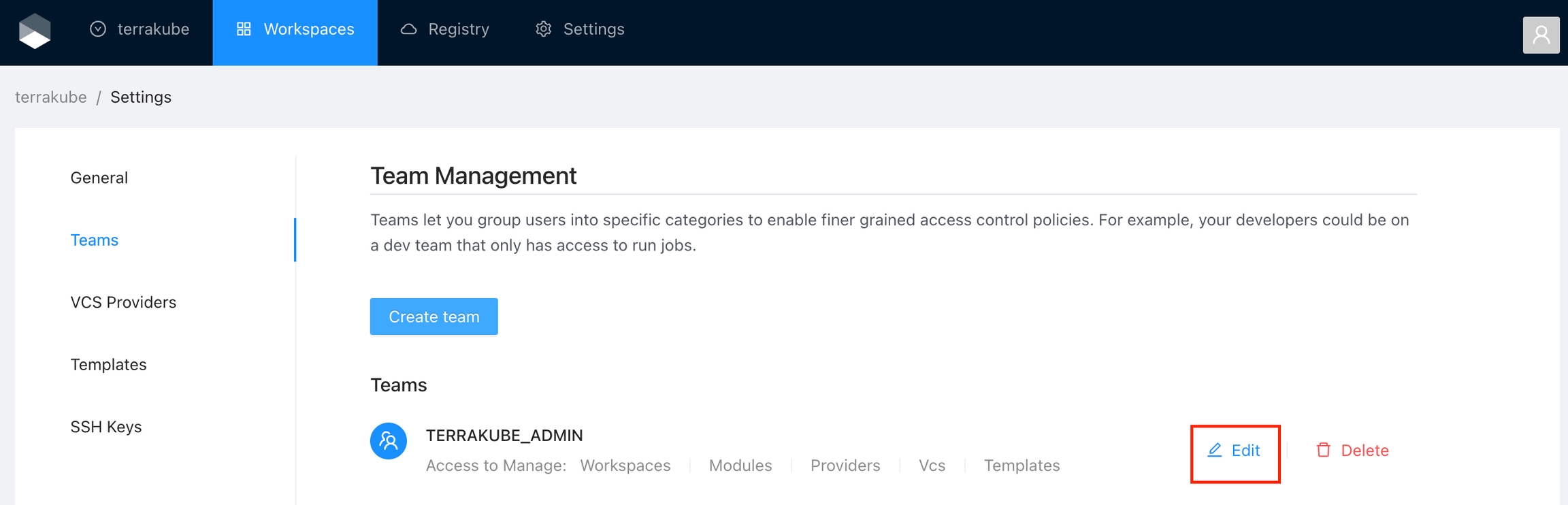Open the Registry tab
Screen dimensions: 1568x505
(x=445, y=29)
